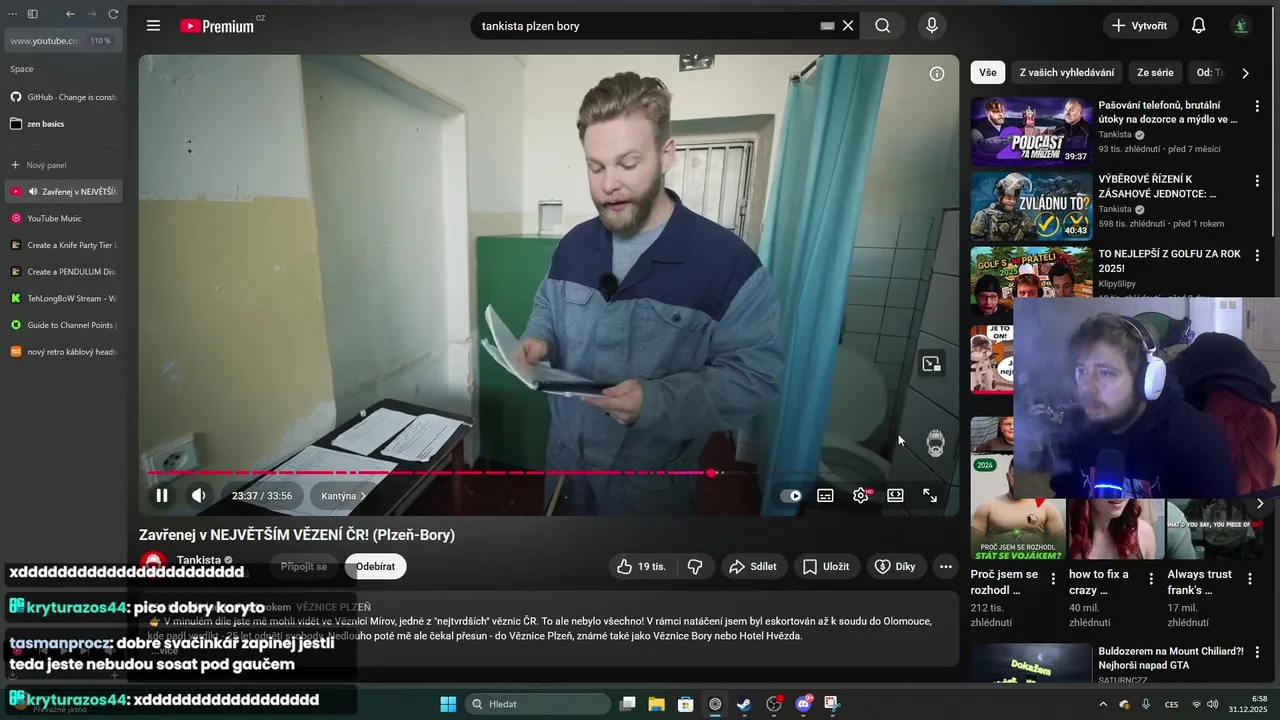This screenshot has height=720, width=1280.
Task: Go back in browser history
Action: (70, 14)
